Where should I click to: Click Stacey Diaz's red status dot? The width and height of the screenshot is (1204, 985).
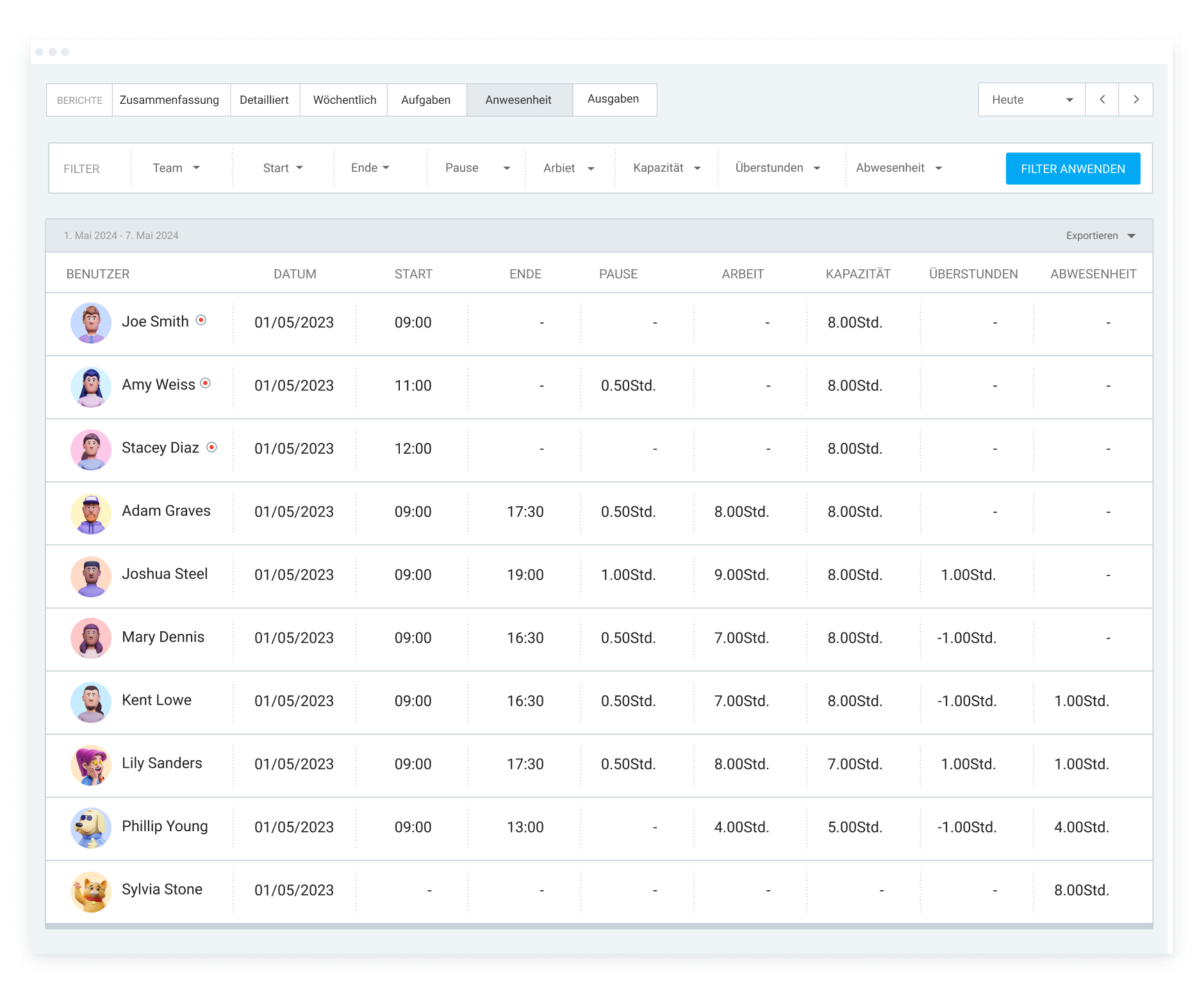click(211, 447)
